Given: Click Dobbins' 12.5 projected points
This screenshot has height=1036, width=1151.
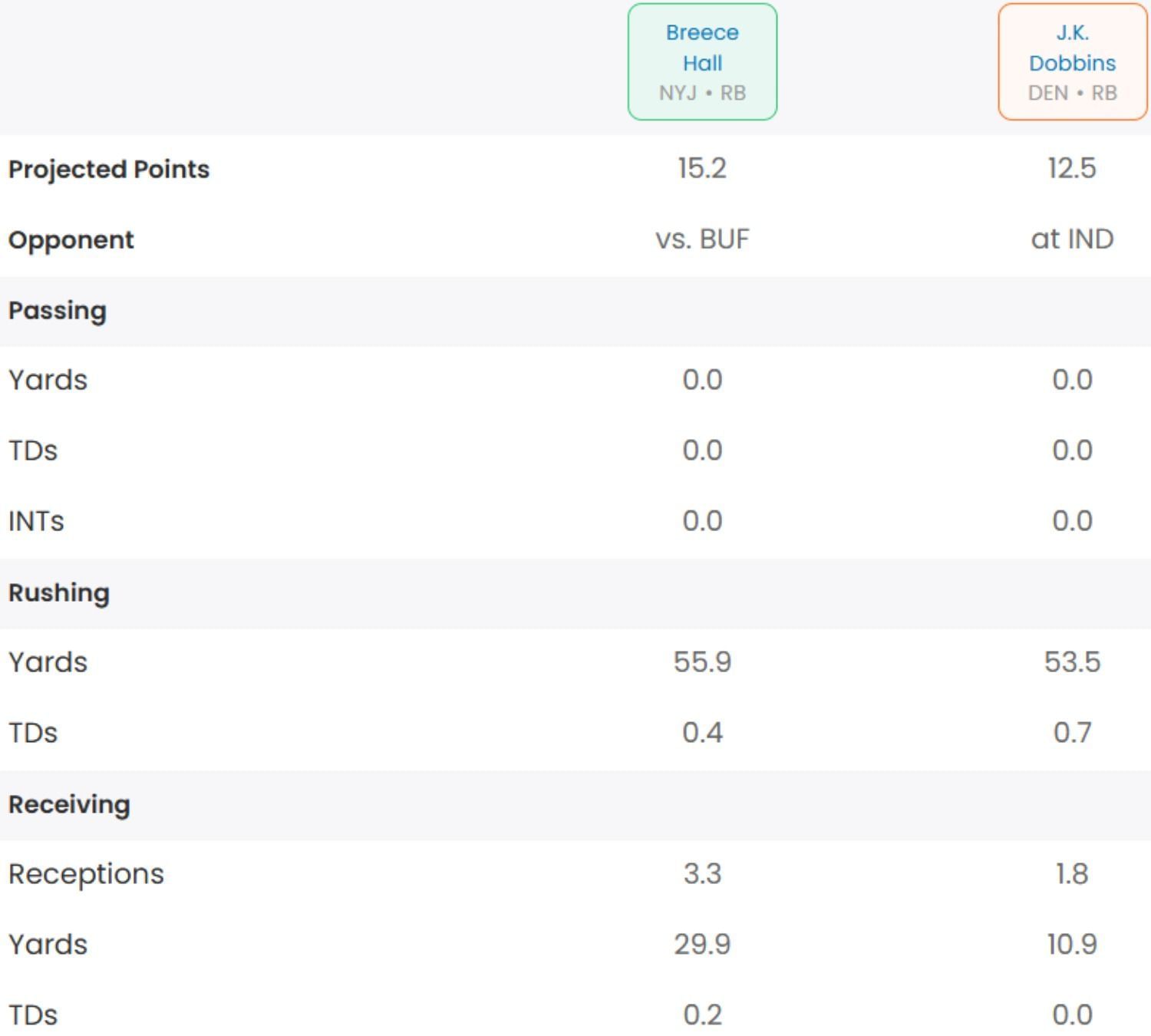Looking at the screenshot, I should [1072, 168].
